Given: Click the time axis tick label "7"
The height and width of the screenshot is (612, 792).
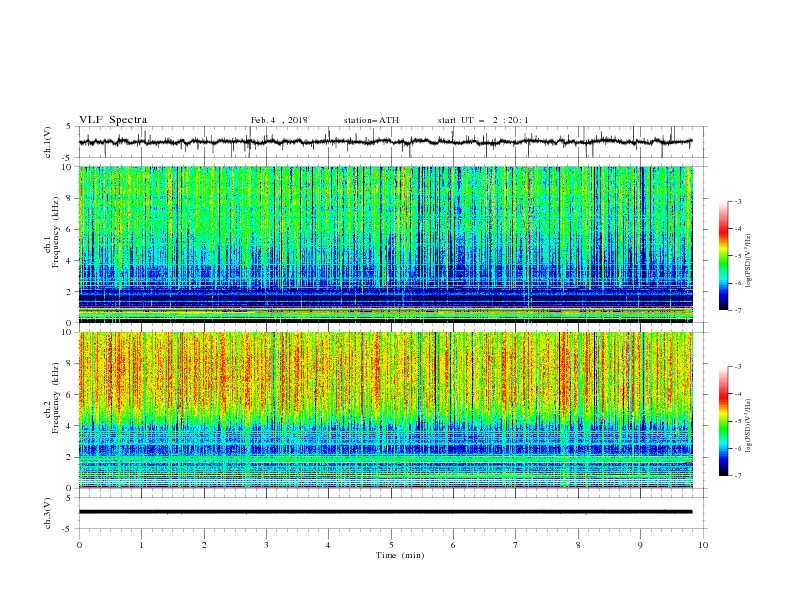Looking at the screenshot, I should (x=516, y=545).
